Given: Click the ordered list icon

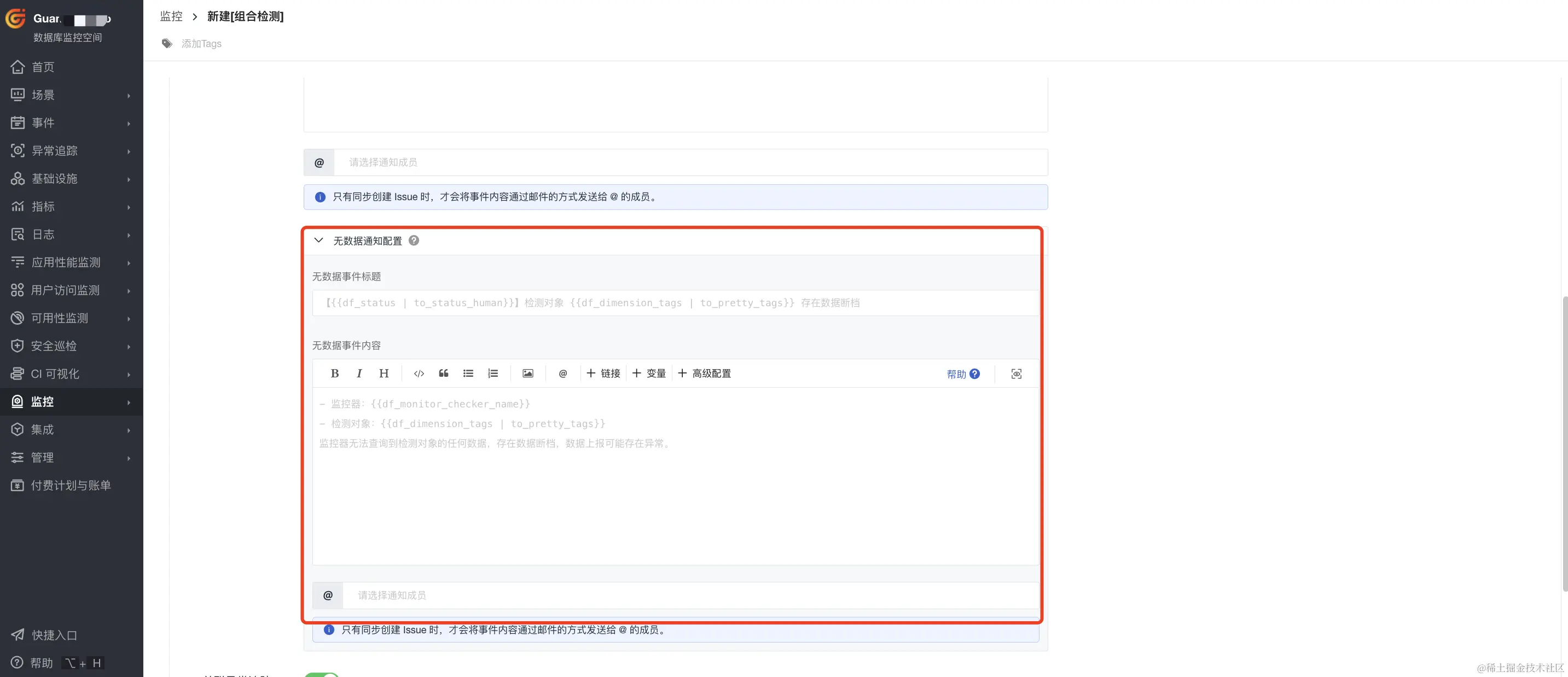Looking at the screenshot, I should (492, 373).
